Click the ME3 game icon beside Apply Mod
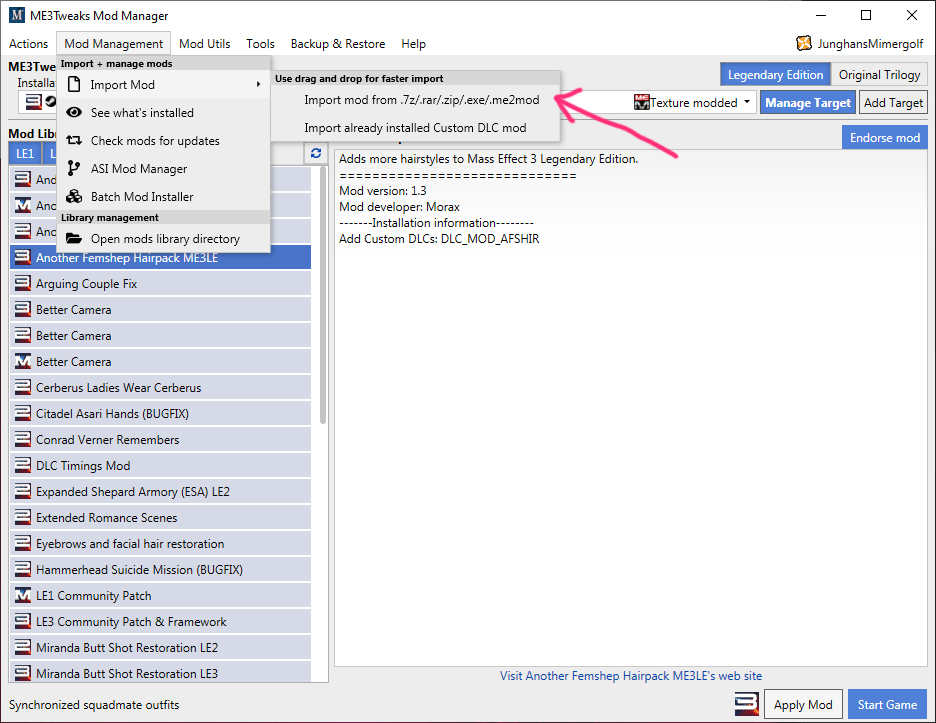This screenshot has width=936, height=723. [x=746, y=704]
